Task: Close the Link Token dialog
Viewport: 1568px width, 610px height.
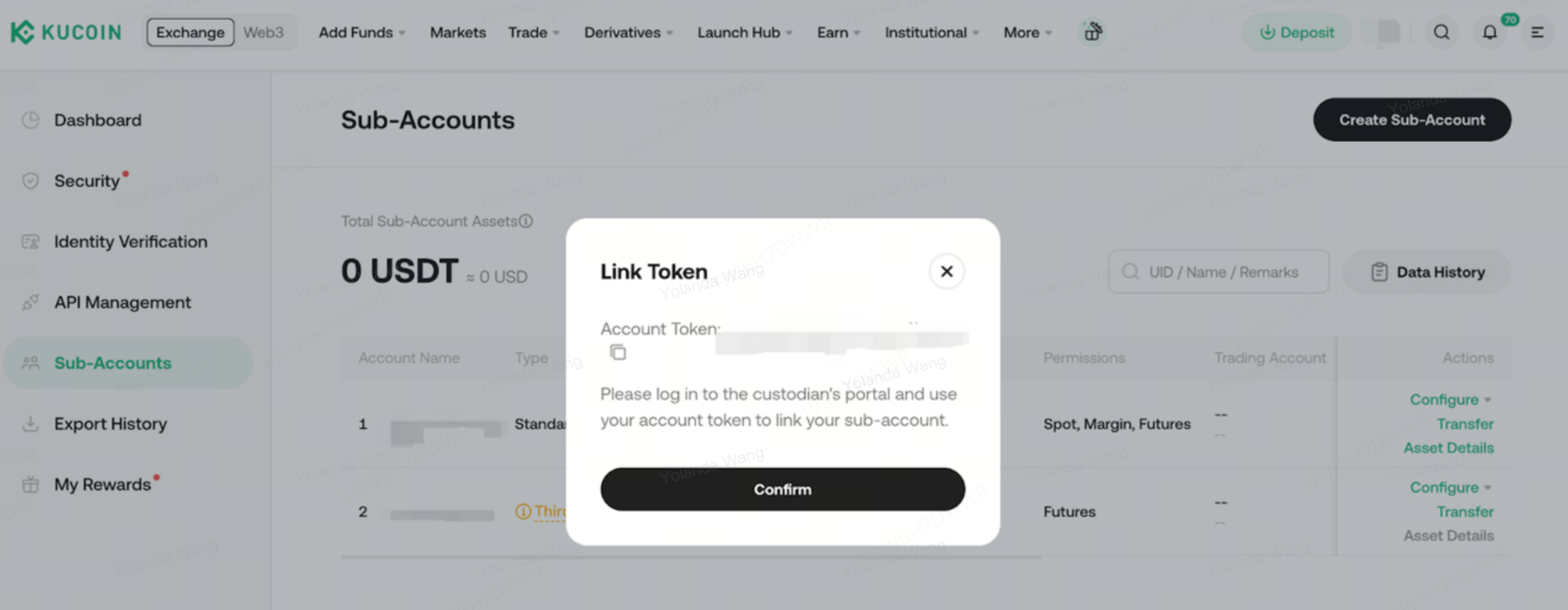Action: click(946, 271)
